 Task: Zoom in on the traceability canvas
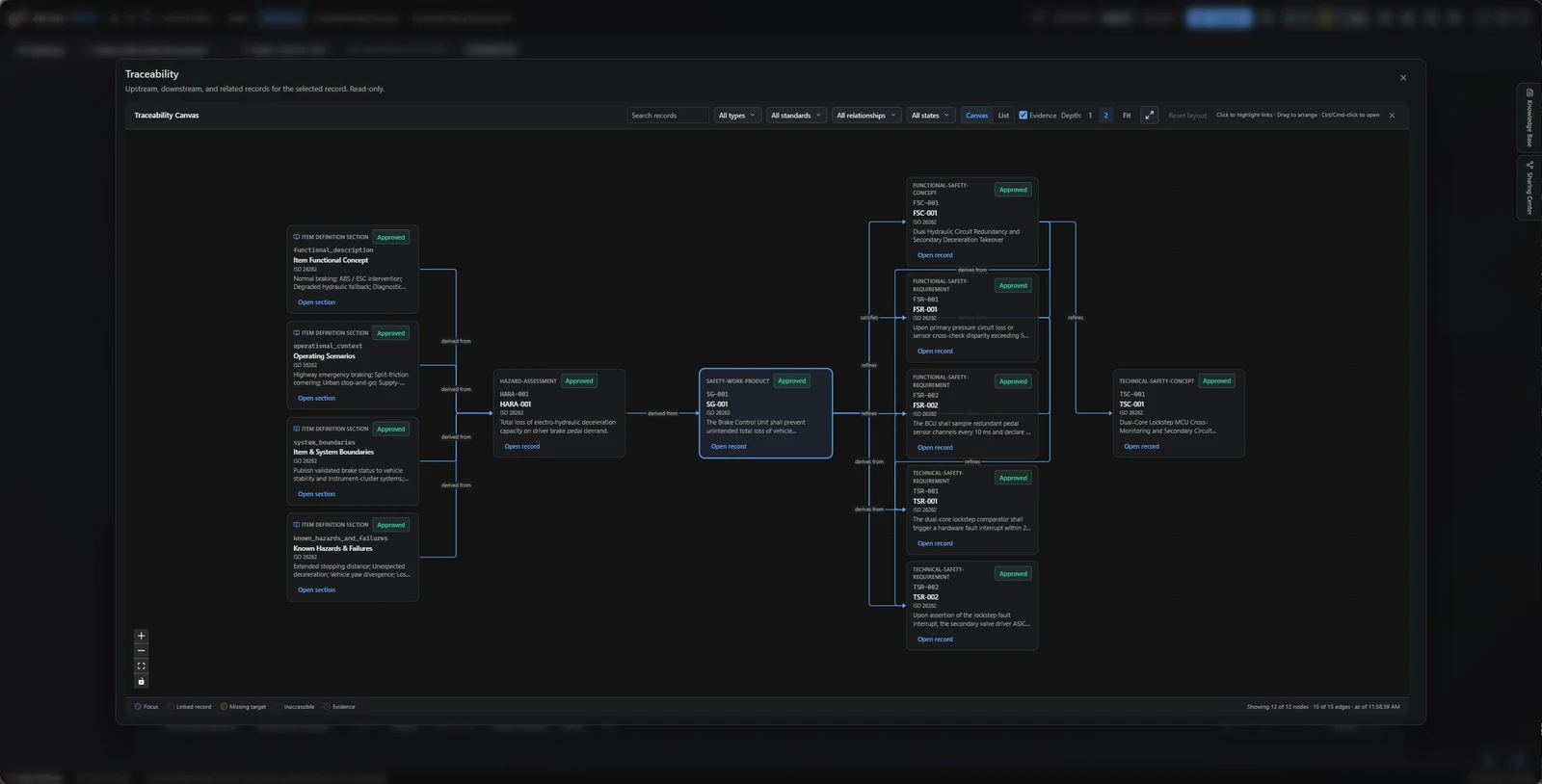tap(141, 636)
